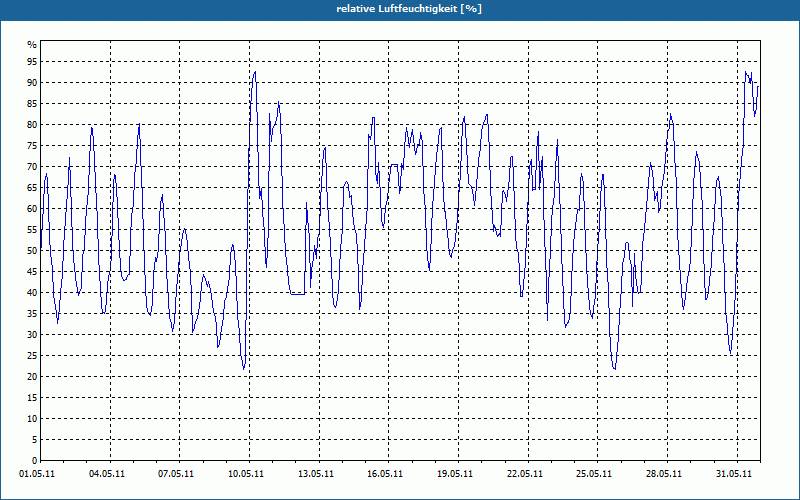Image resolution: width=800 pixels, height=500 pixels.
Task: Select the x-axis date label 13.05.11
Action: (316, 473)
